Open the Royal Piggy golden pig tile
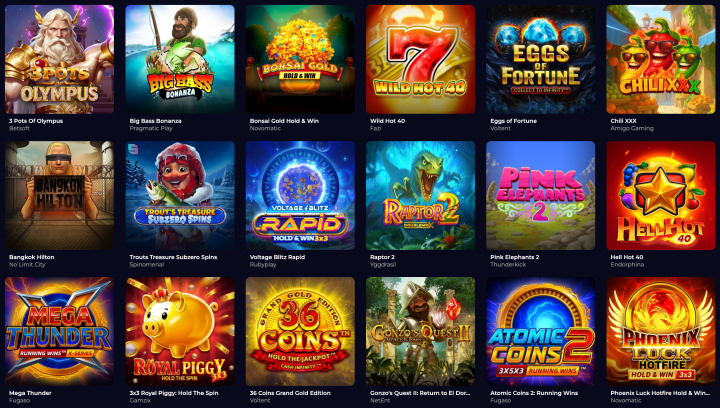This screenshot has width=720, height=408. (180, 331)
